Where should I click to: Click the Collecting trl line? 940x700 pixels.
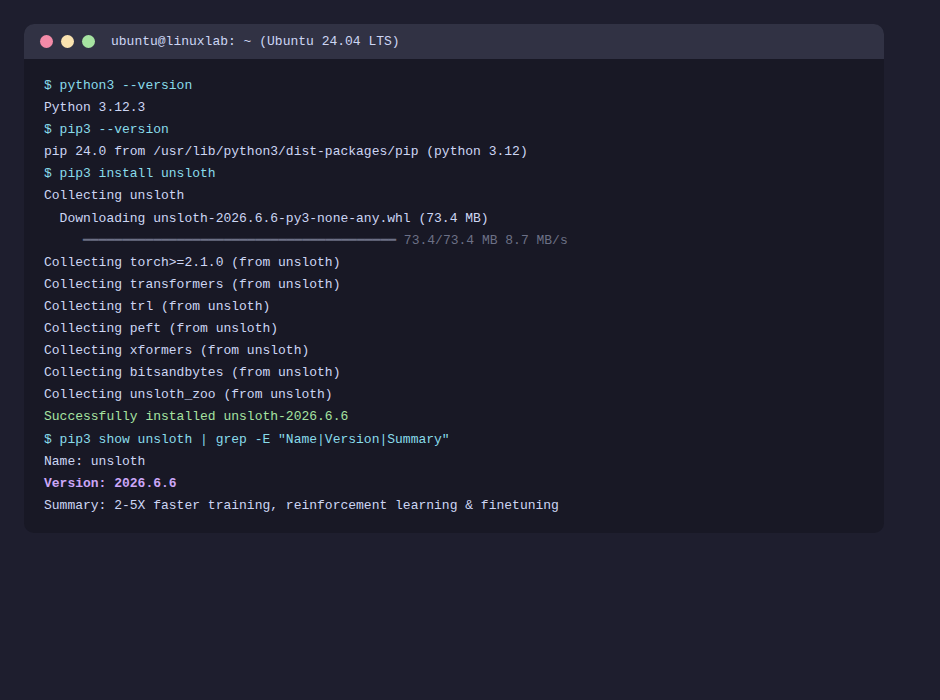pos(157,306)
